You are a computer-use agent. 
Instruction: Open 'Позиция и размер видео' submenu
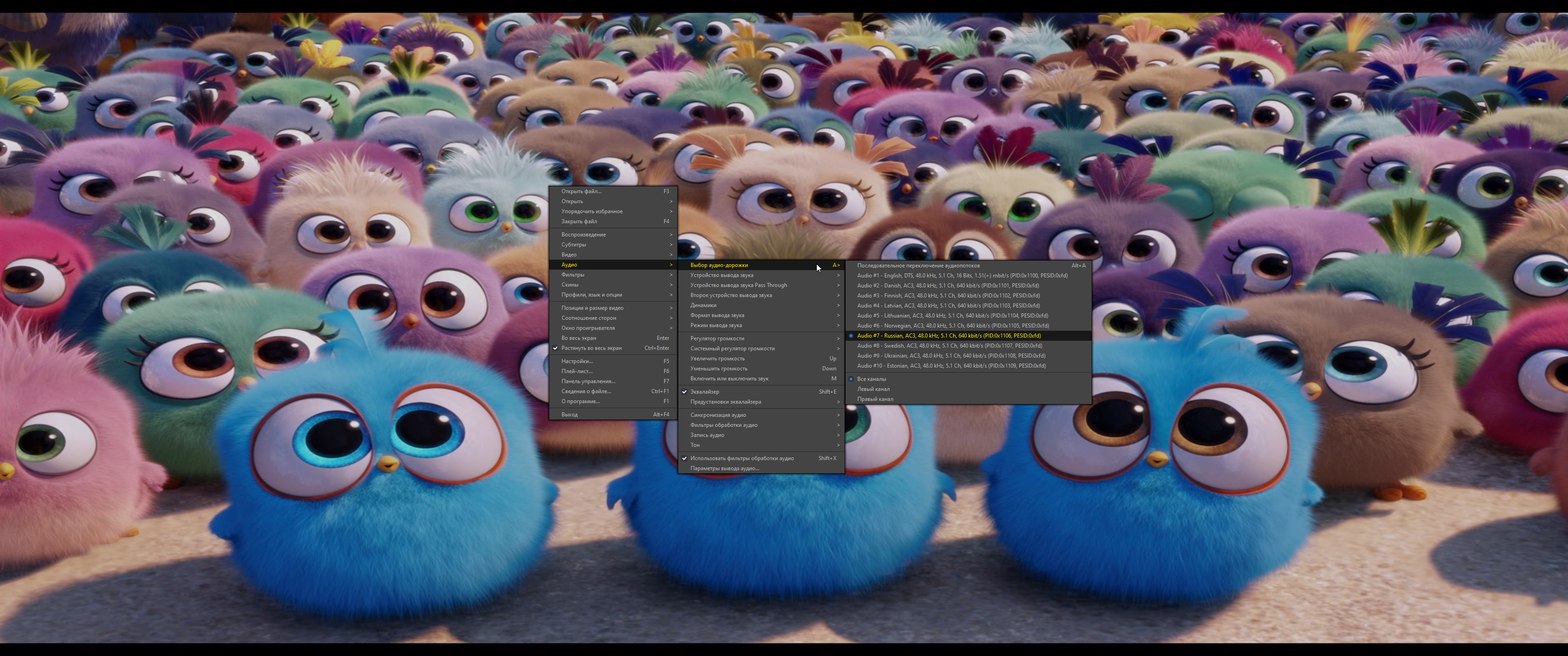(614, 308)
